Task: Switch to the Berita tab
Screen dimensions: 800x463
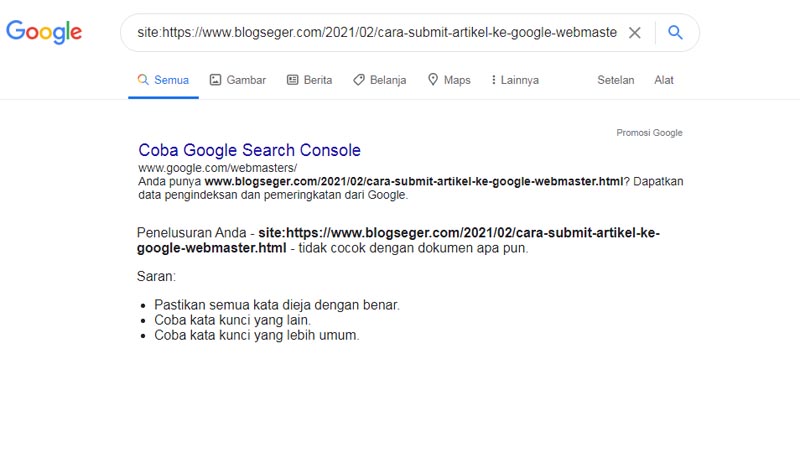Action: pos(309,80)
